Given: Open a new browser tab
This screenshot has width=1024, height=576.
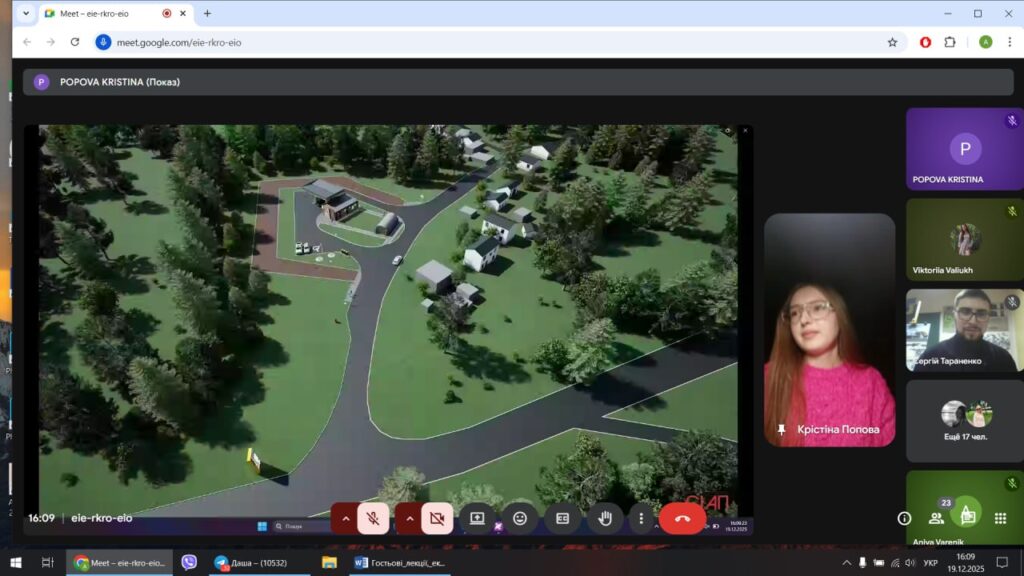Looking at the screenshot, I should pyautogui.click(x=207, y=13).
